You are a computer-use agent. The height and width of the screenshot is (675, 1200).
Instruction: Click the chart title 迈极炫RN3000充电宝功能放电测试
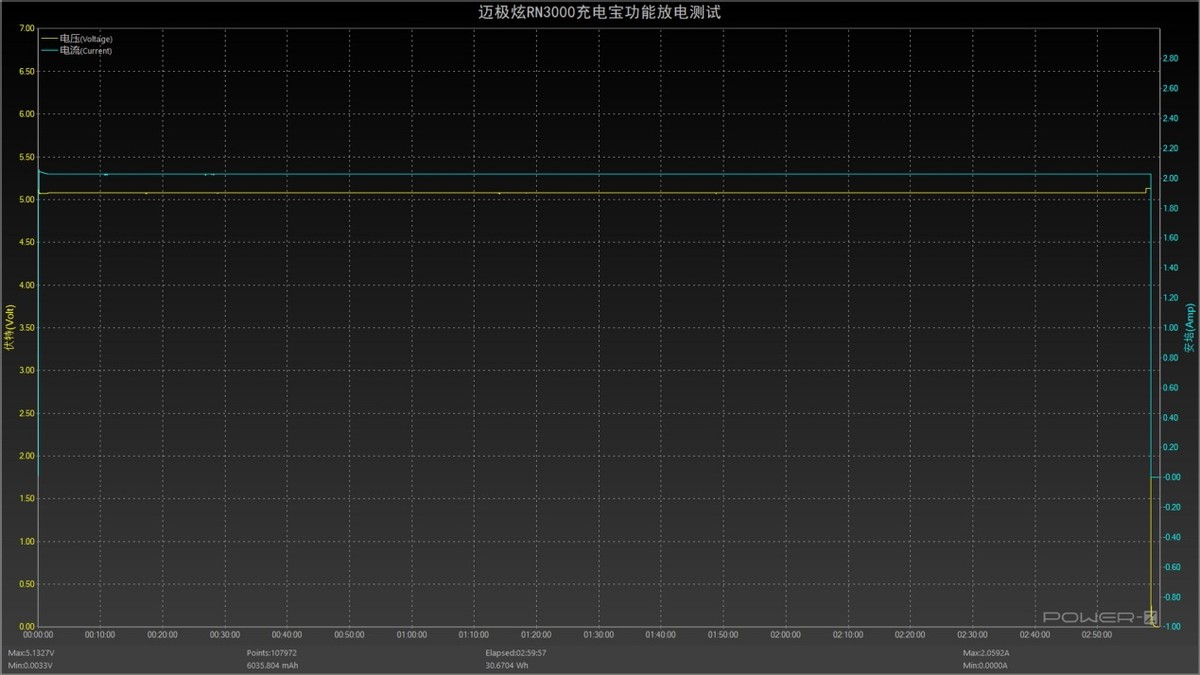(600, 13)
